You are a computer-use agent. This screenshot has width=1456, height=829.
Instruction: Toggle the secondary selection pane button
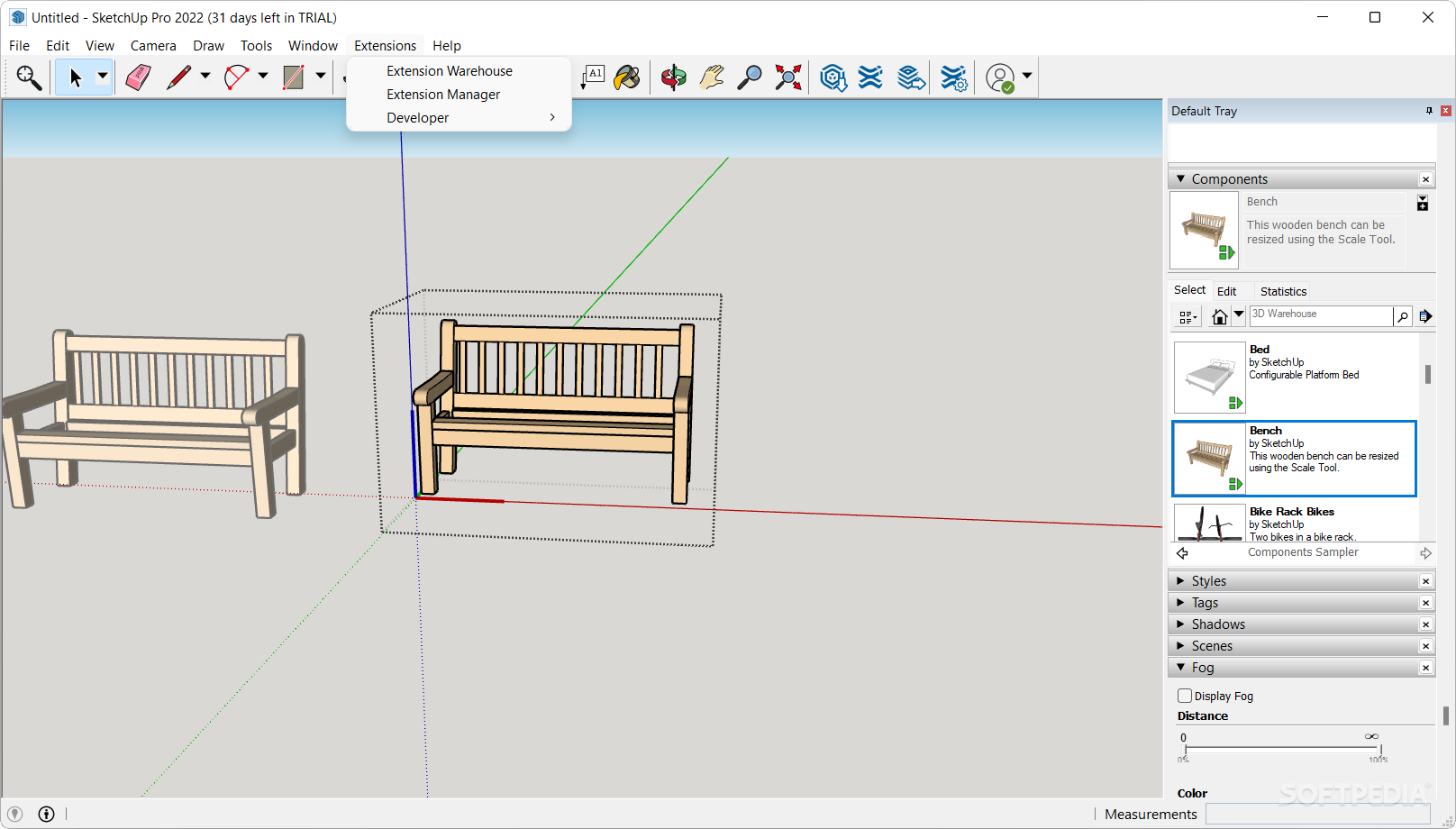point(1423,204)
